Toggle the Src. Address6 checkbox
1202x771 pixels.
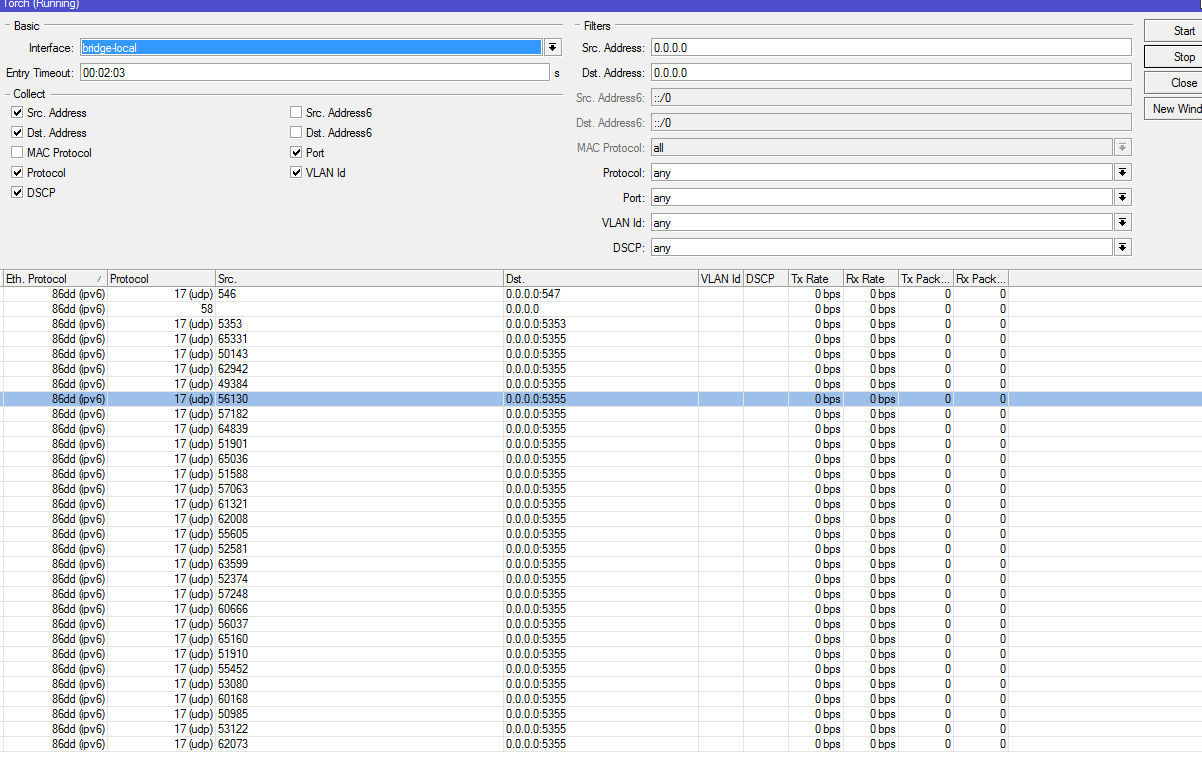point(296,113)
